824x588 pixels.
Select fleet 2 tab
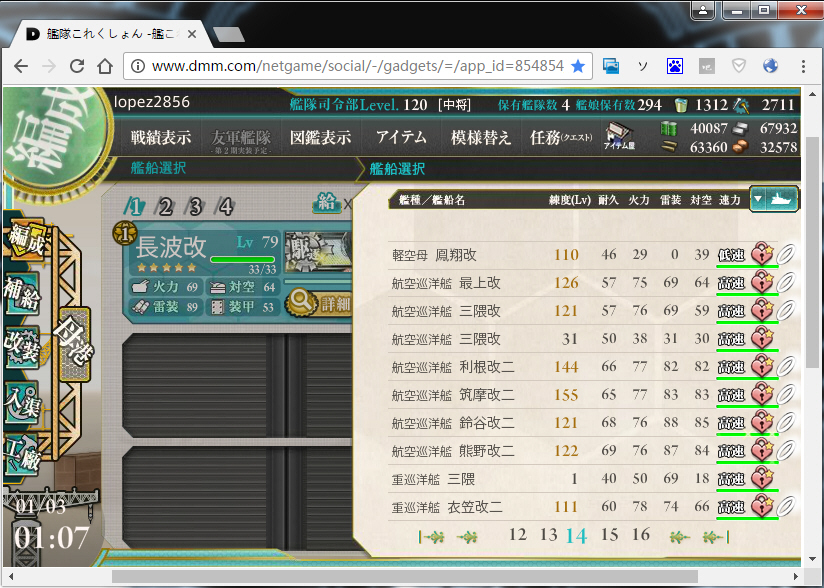(x=165, y=207)
